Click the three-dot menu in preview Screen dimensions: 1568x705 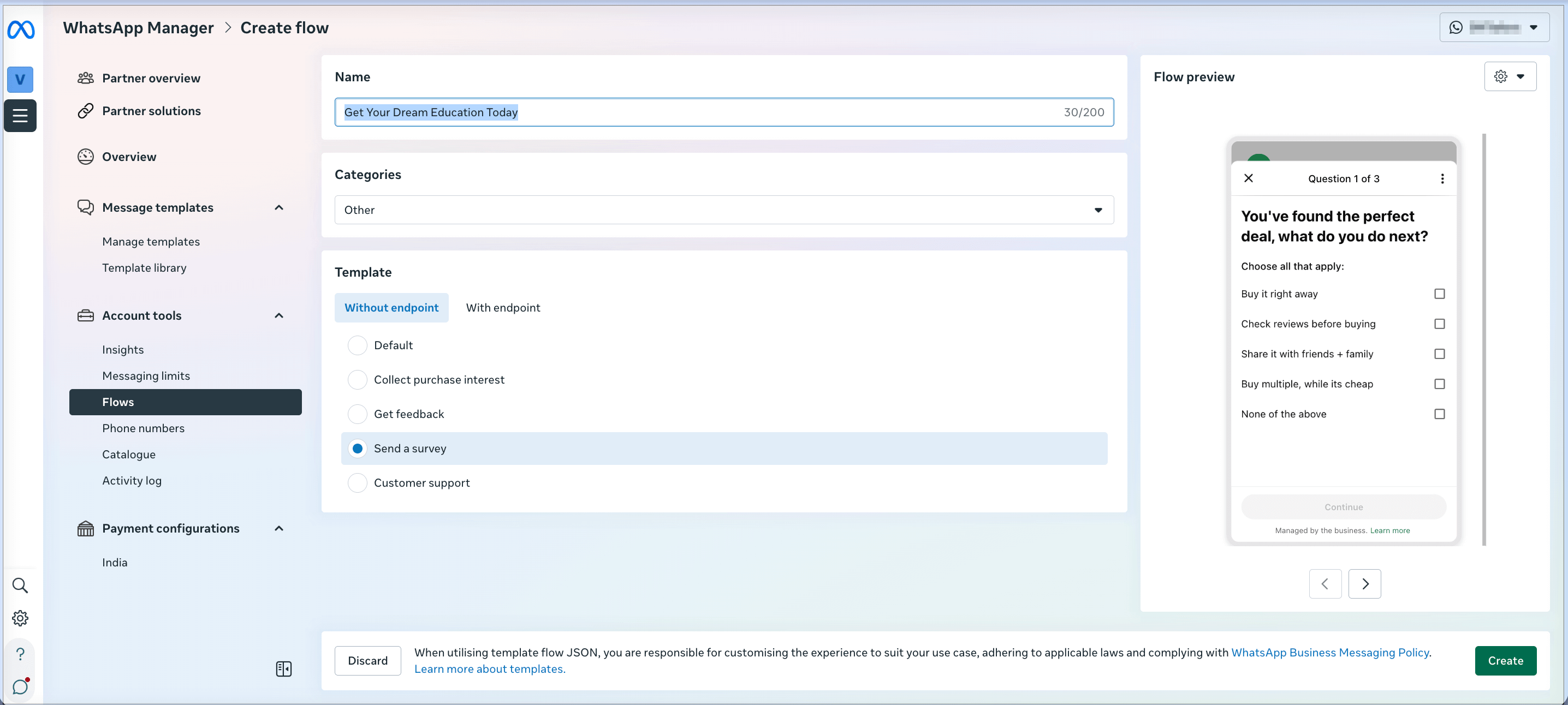(1441, 178)
